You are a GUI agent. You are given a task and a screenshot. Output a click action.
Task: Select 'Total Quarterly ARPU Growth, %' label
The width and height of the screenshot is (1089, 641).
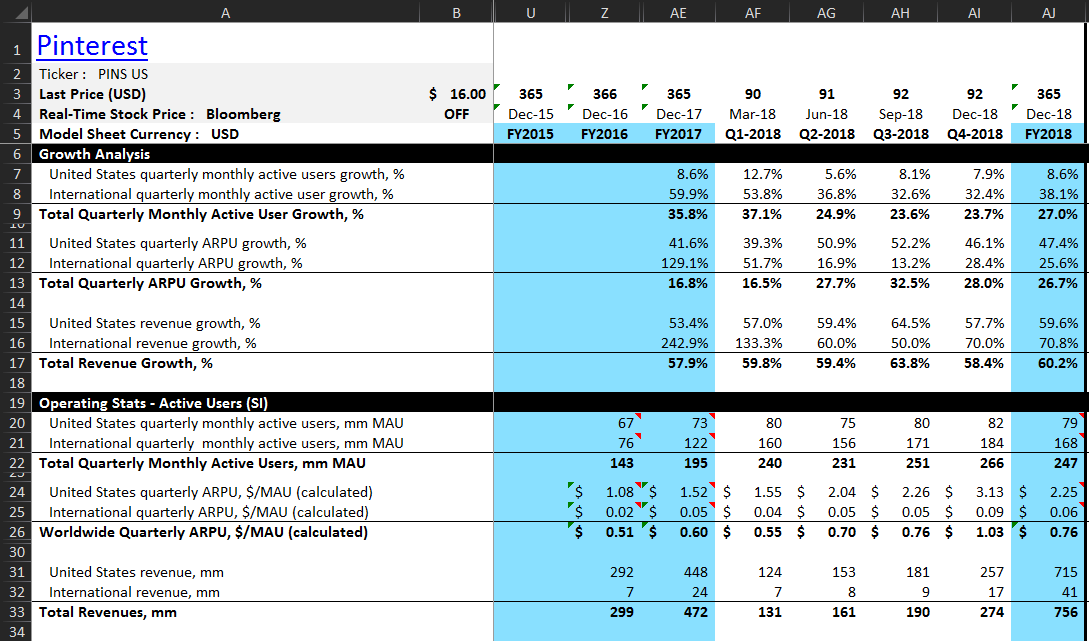(x=151, y=283)
